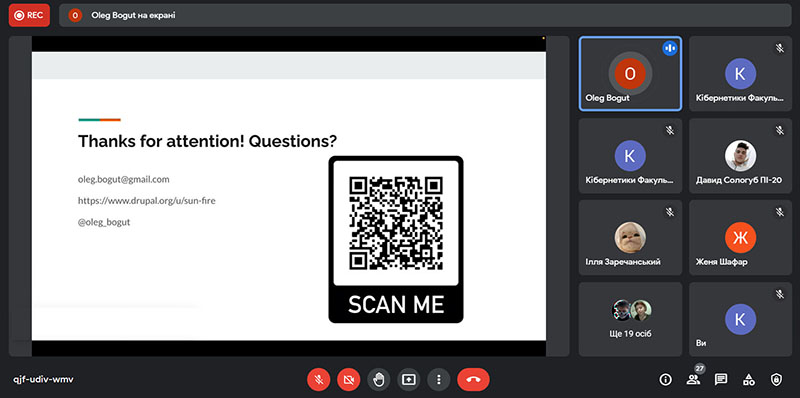800x398 pixels.
Task: Raise hand using the hand icon
Action: 379,380
